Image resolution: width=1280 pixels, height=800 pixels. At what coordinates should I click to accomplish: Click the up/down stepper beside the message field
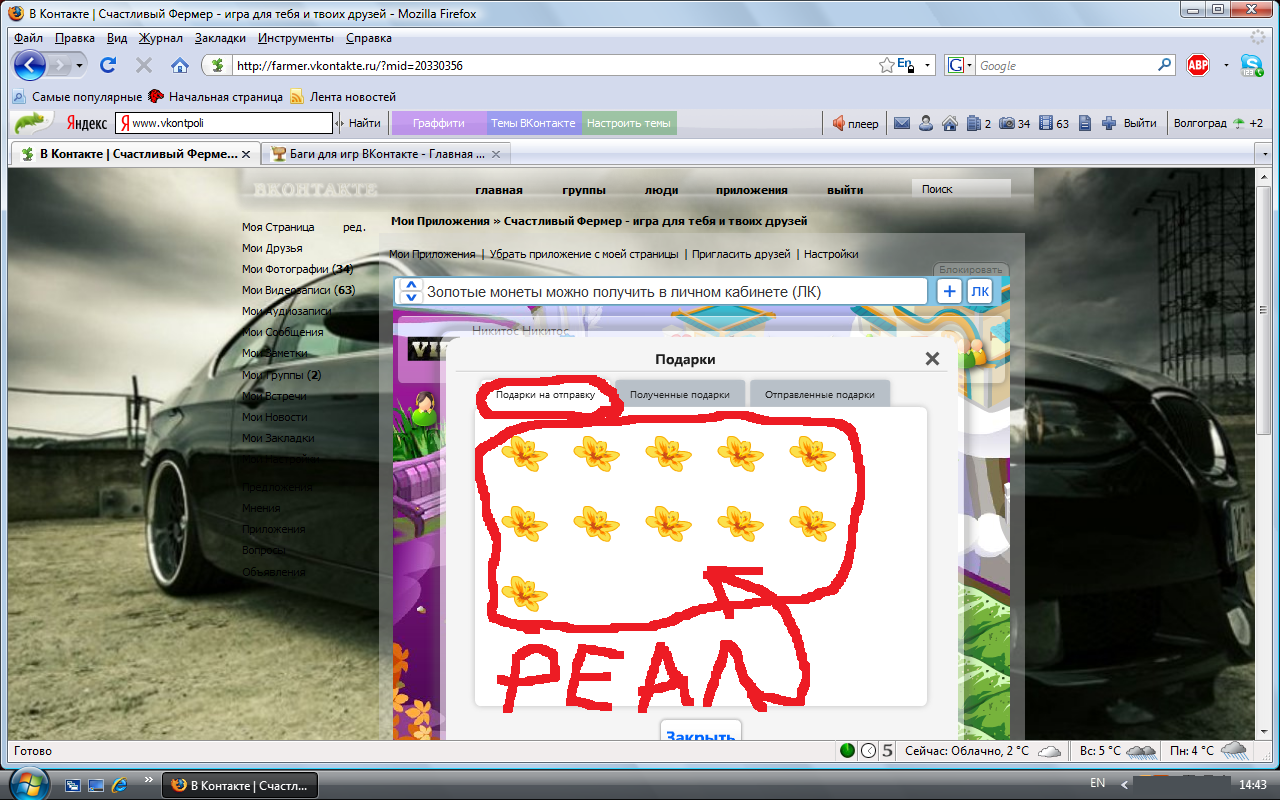coord(411,291)
